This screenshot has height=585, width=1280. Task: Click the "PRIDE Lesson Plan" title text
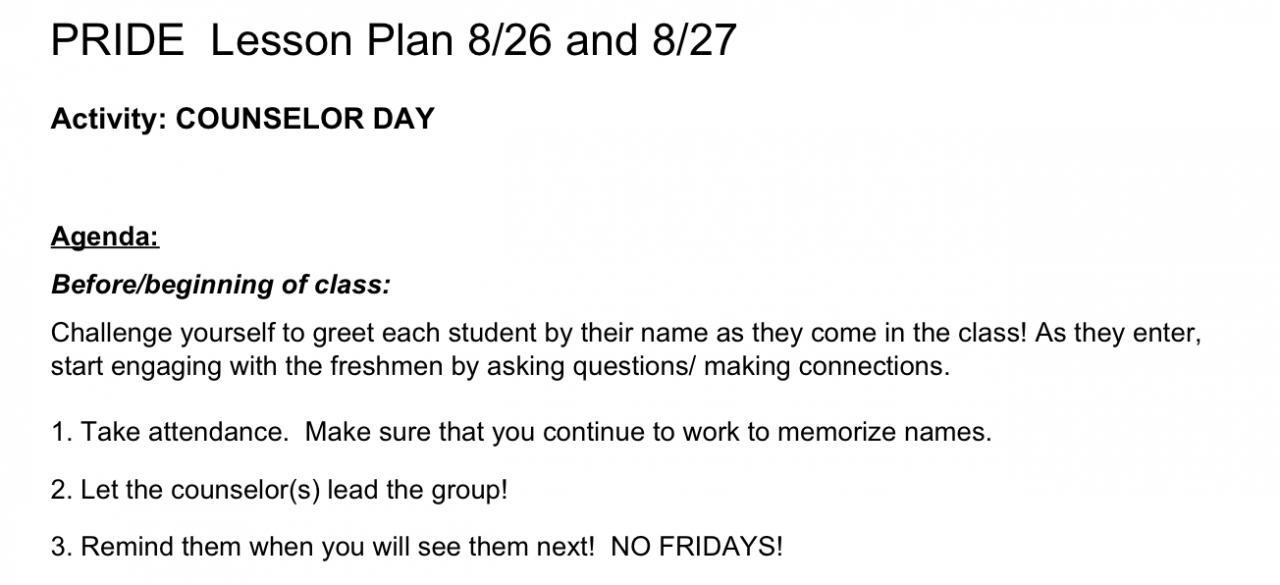point(255,40)
